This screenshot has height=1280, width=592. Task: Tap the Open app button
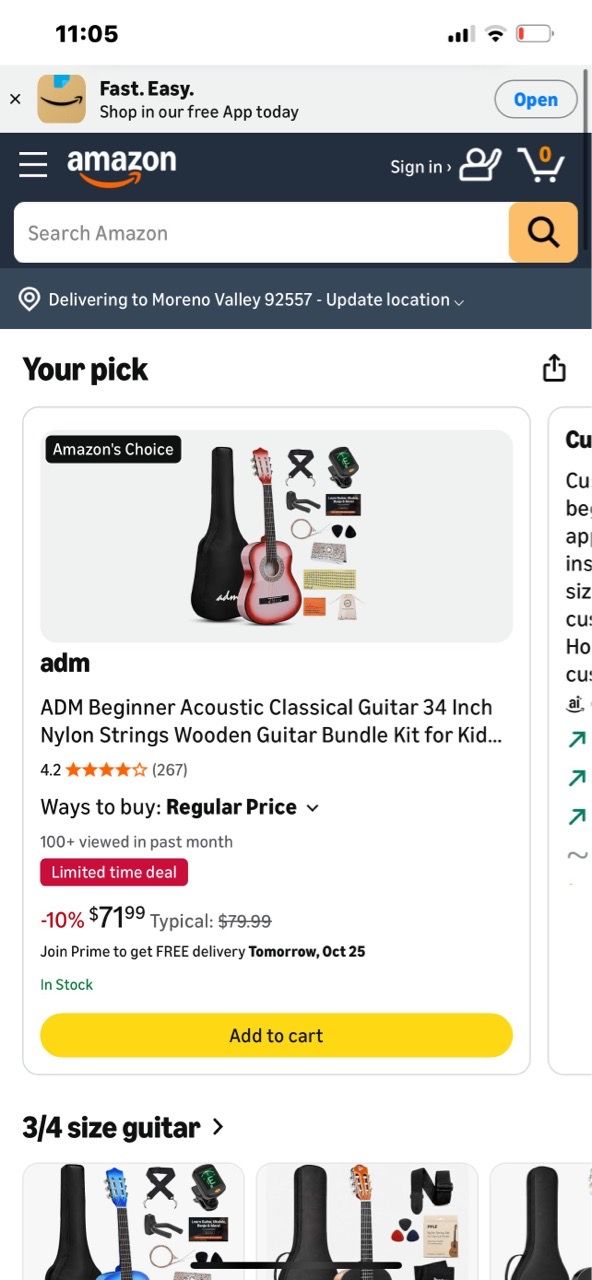click(536, 99)
